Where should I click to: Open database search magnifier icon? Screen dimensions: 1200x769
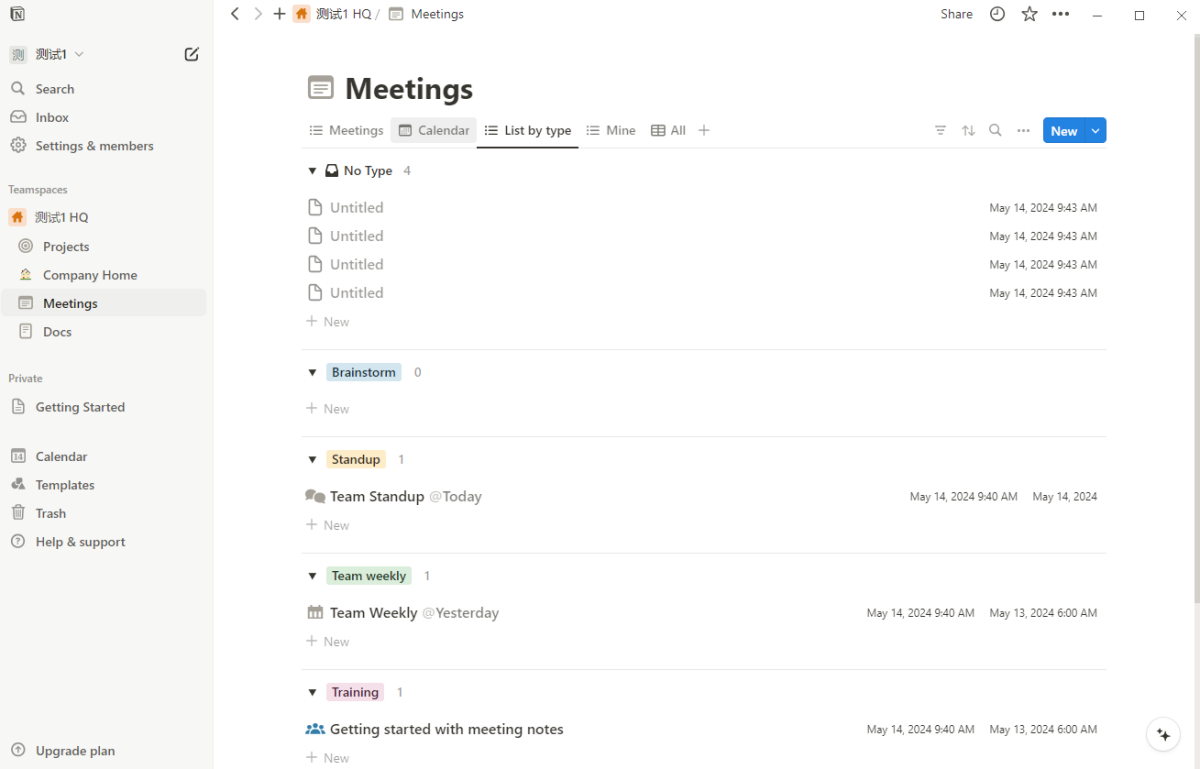pyautogui.click(x=995, y=131)
